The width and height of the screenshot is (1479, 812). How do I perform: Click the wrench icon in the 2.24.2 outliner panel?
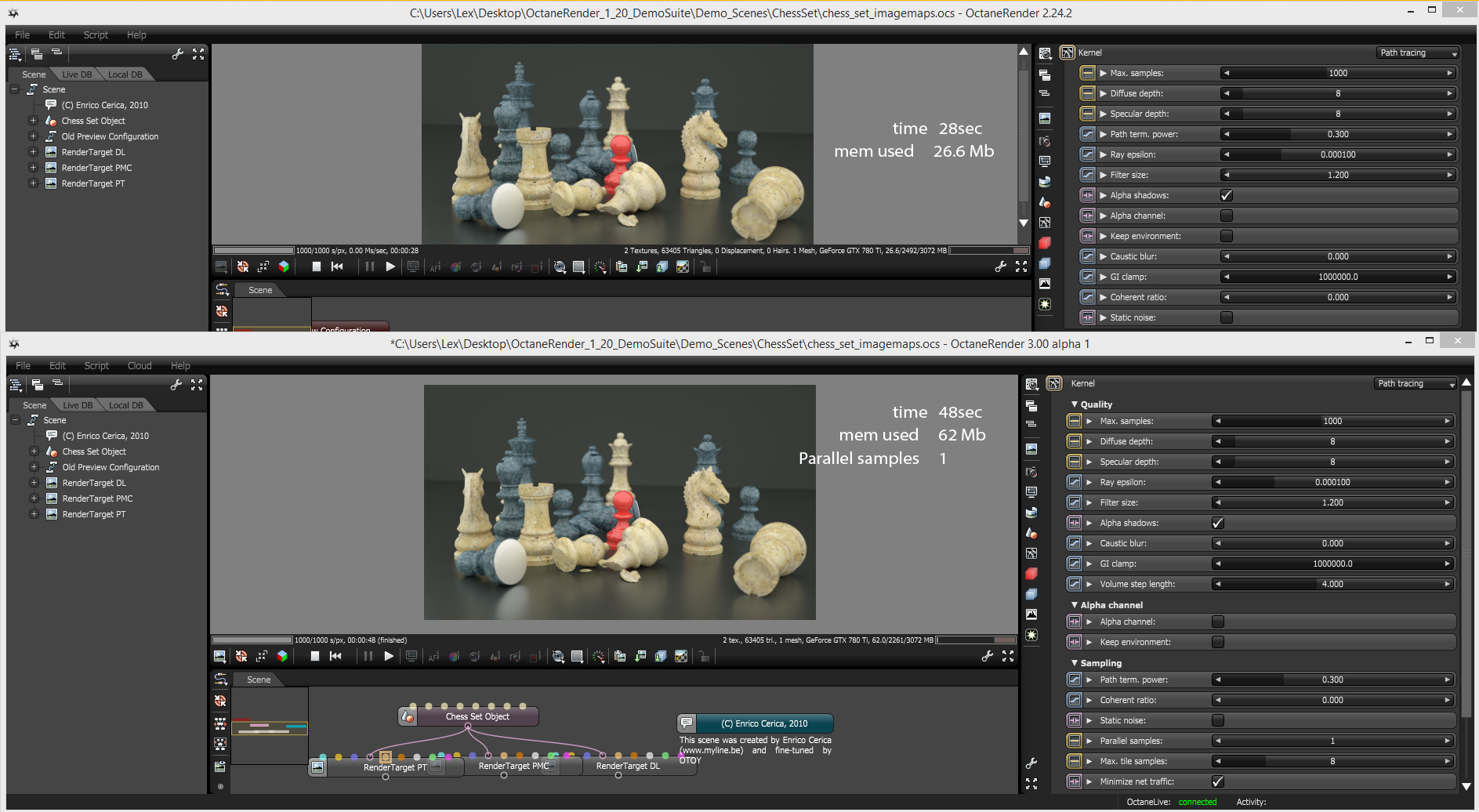tap(178, 54)
